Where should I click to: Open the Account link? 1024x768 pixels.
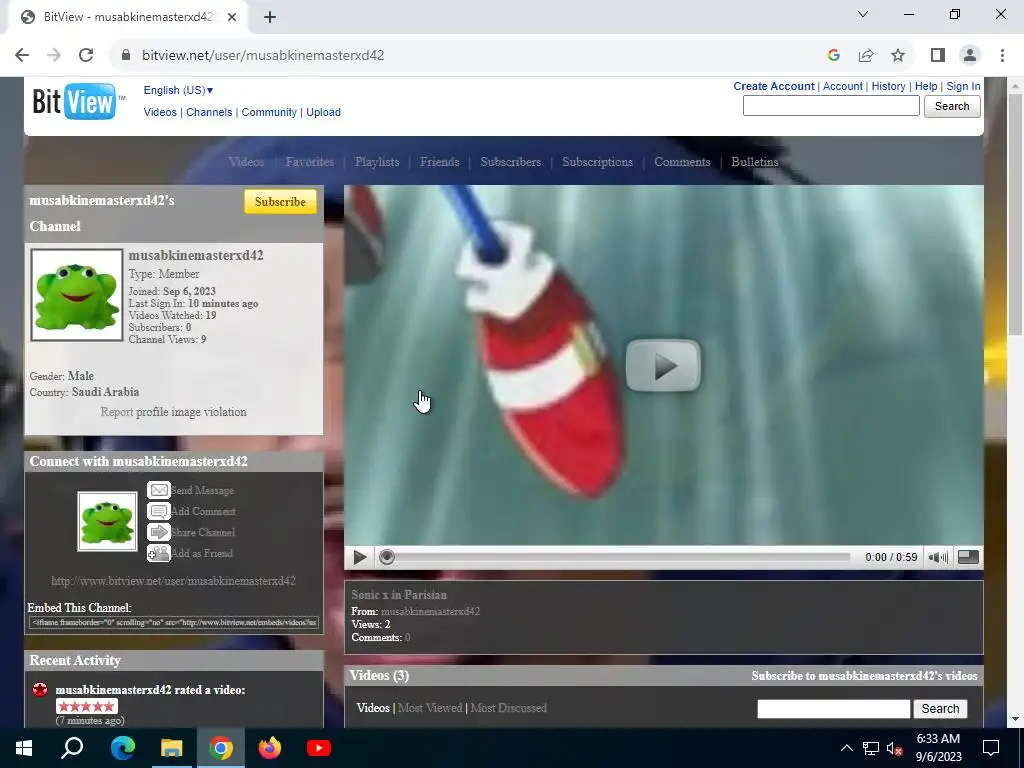[842, 86]
